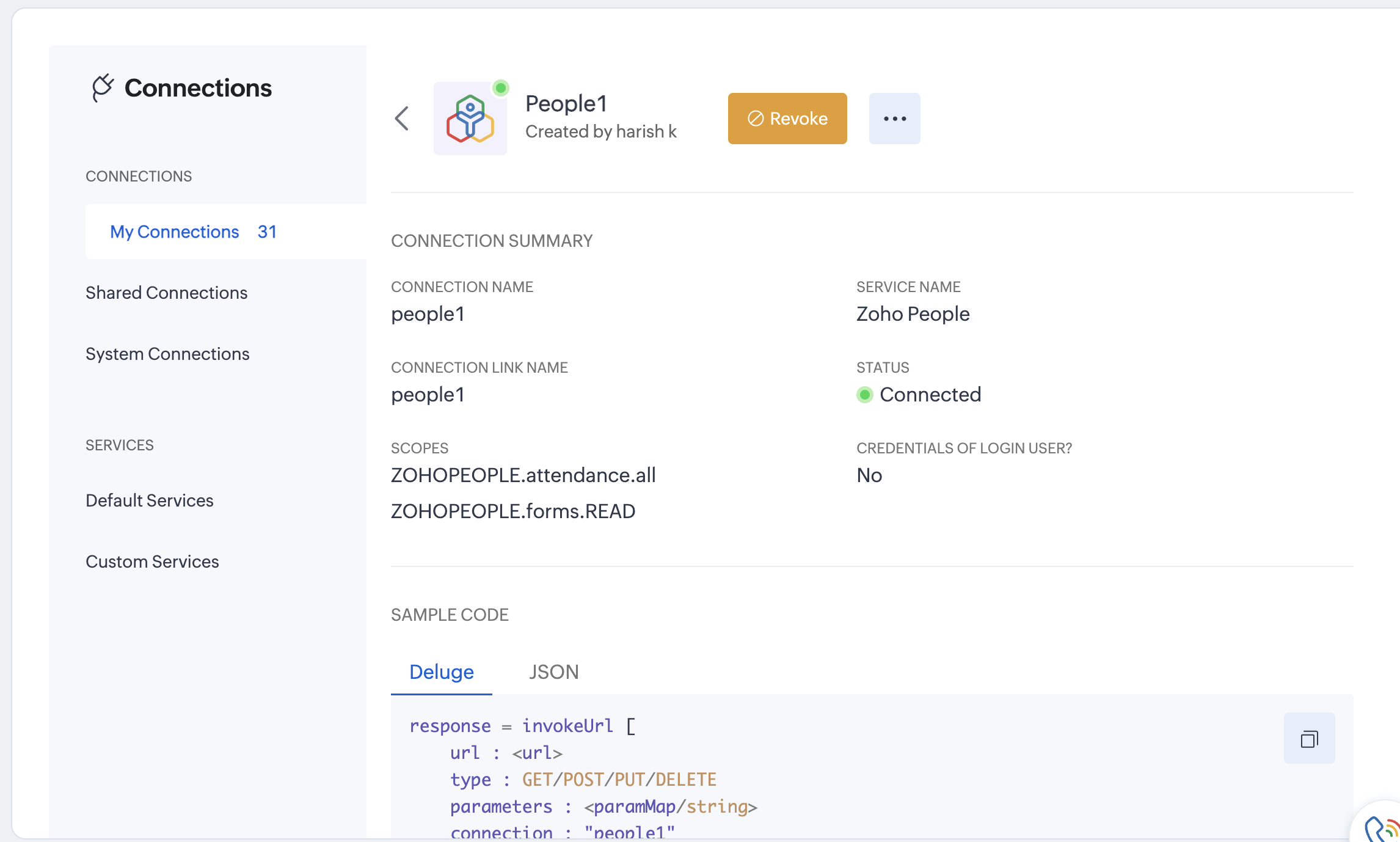The height and width of the screenshot is (842, 1400).
Task: Click the ZOHOPEOPLE.attendance.all scope text
Action: 523,475
